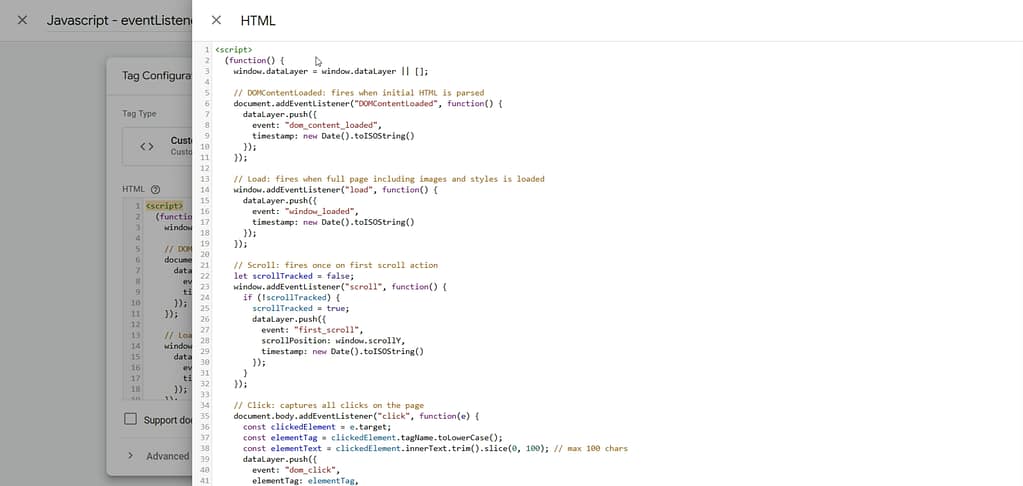The width and height of the screenshot is (1023, 486).
Task: Click the Javascript - eventListener tag name
Action: [x=118, y=20]
